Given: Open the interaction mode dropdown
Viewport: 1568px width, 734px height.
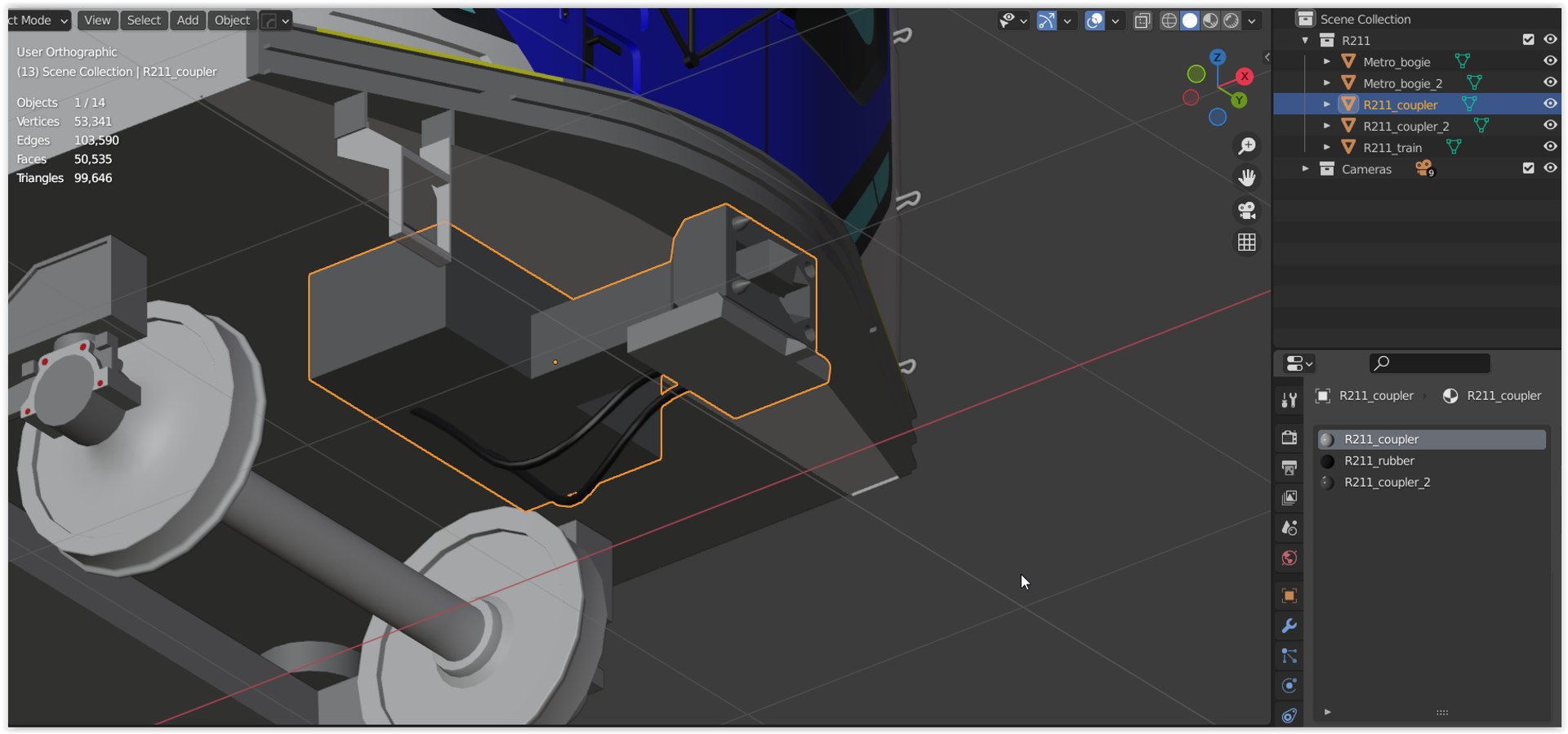Looking at the screenshot, I should point(38,20).
